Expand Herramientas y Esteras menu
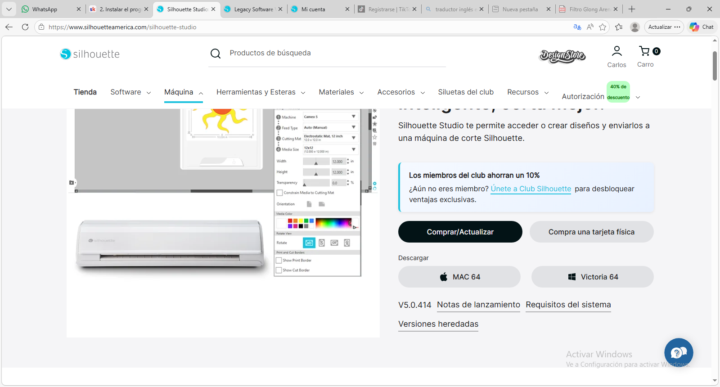 tap(261, 92)
